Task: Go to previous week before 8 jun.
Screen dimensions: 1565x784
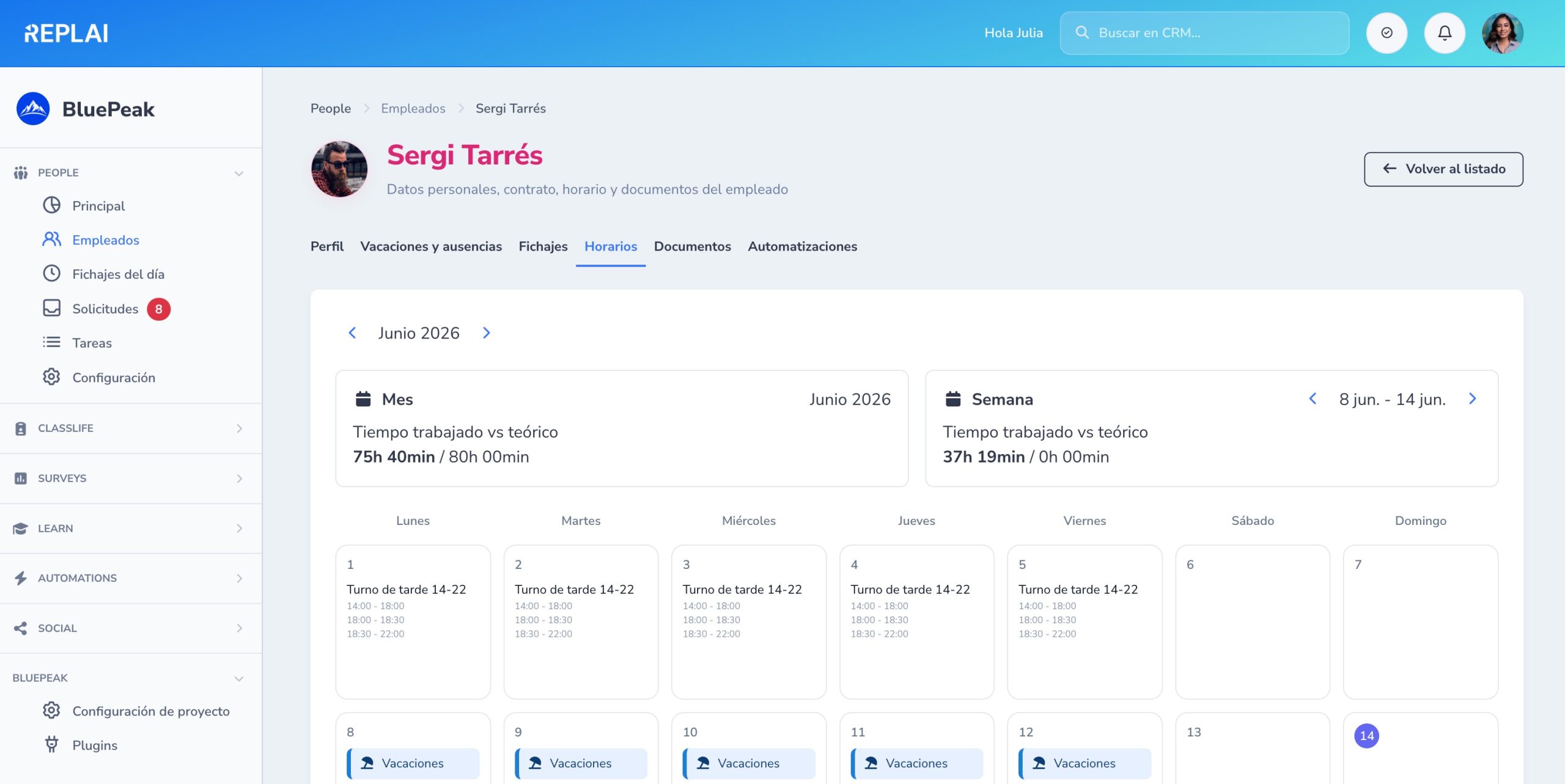Action: pos(1313,399)
